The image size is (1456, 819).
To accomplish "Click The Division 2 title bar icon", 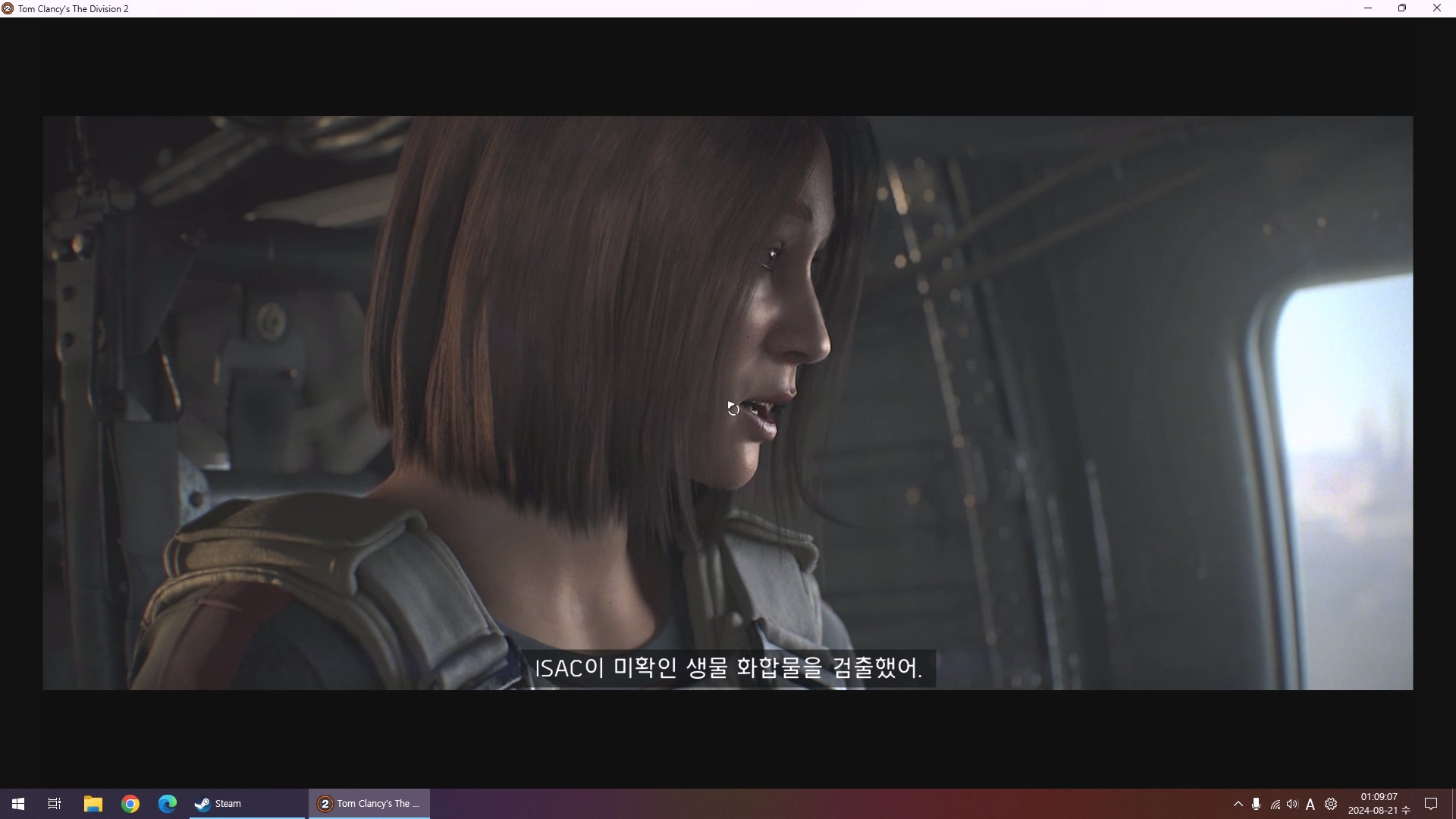I will coord(8,8).
